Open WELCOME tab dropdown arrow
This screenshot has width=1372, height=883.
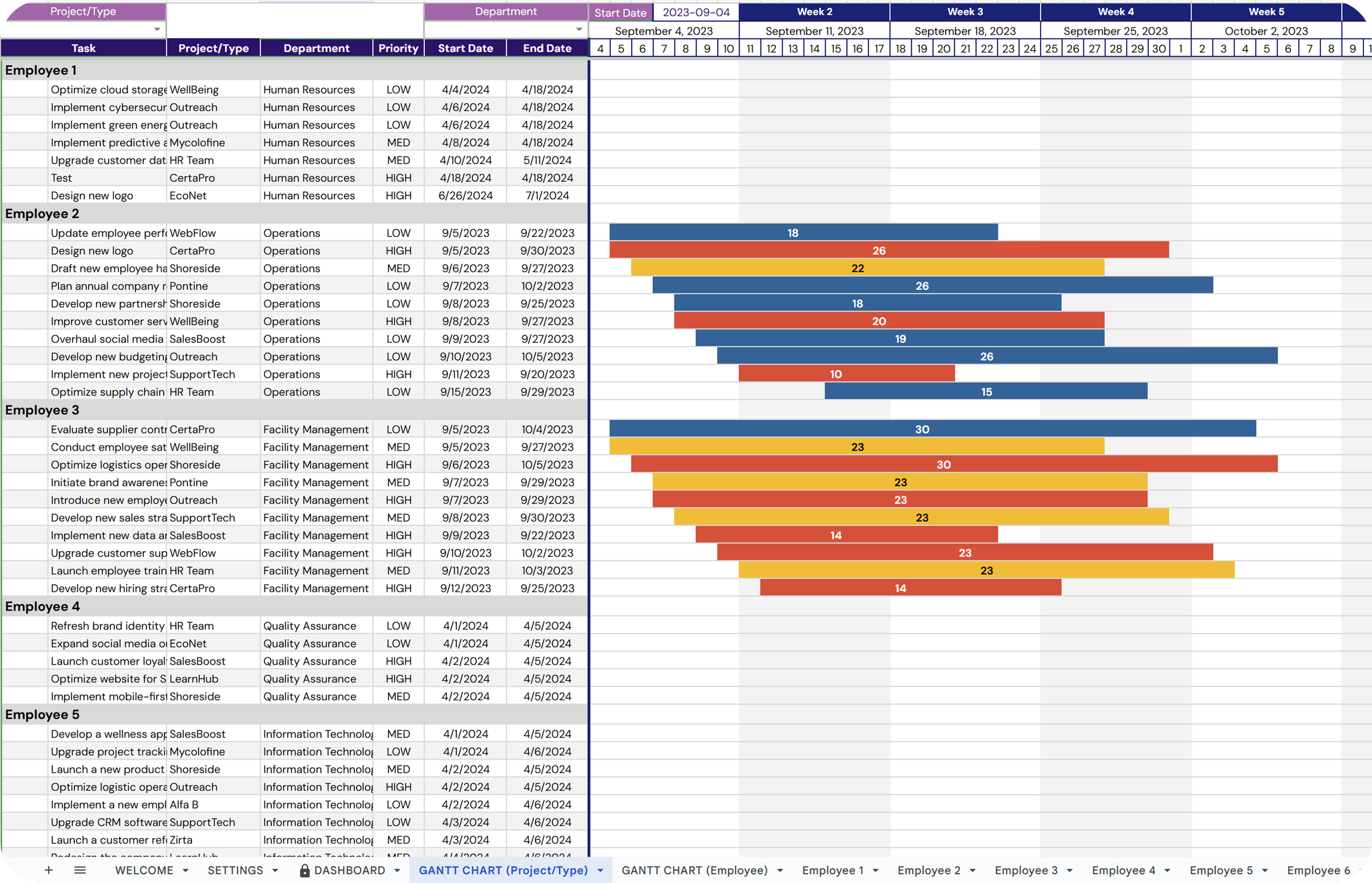point(185,870)
